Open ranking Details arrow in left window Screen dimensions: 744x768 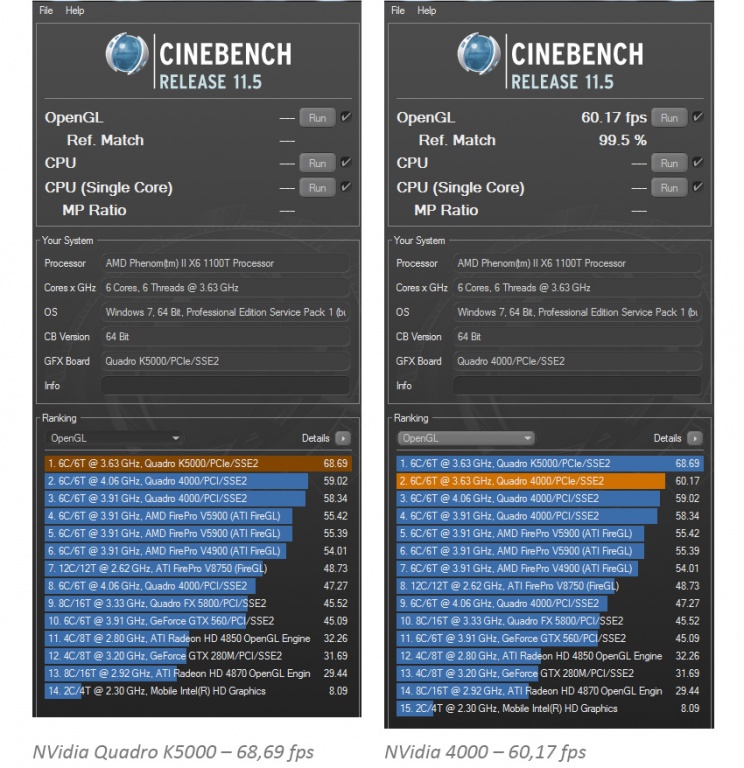[343, 438]
